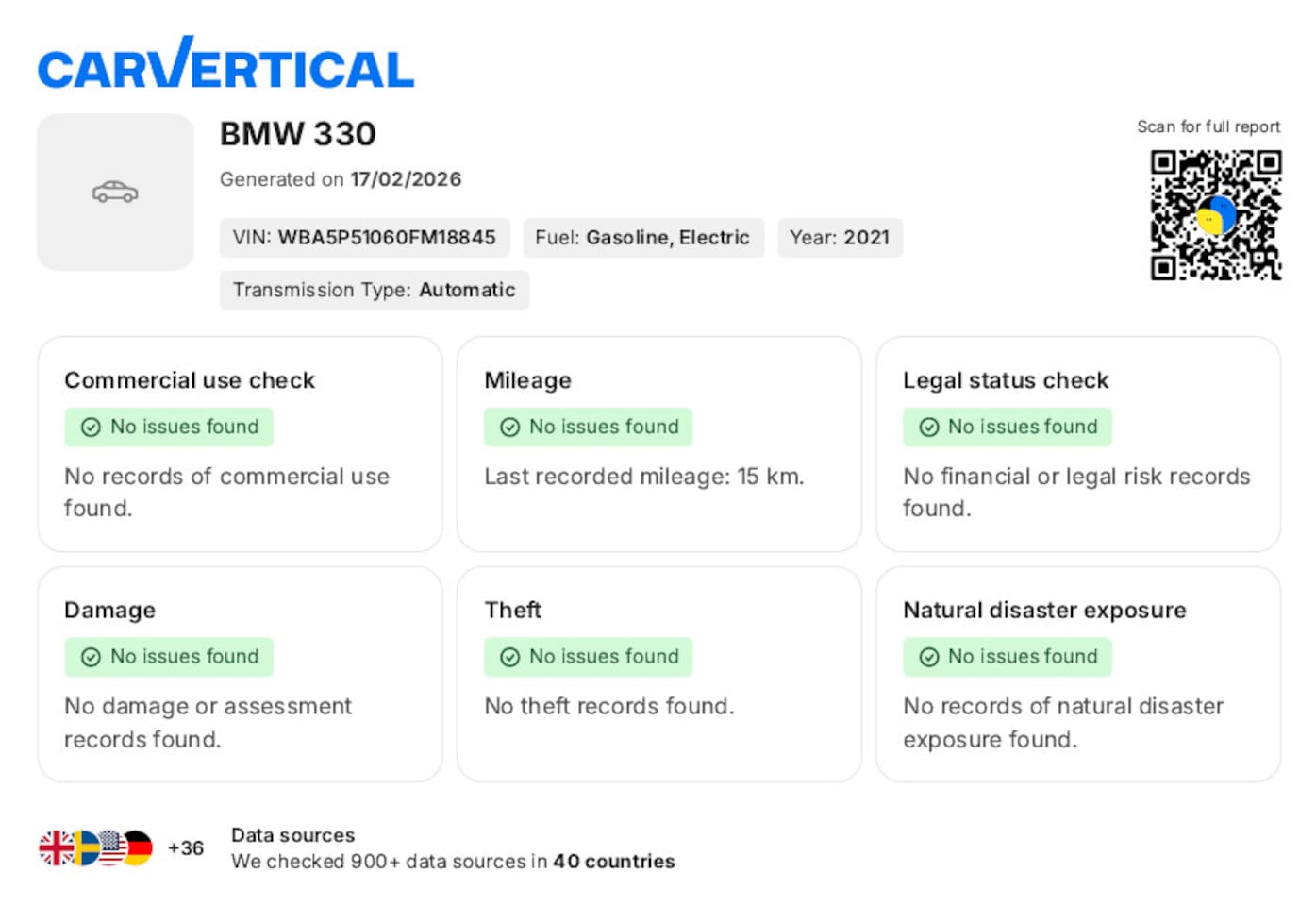Click check icon in Mileage card
This screenshot has height=906, width=1316.
tap(509, 428)
